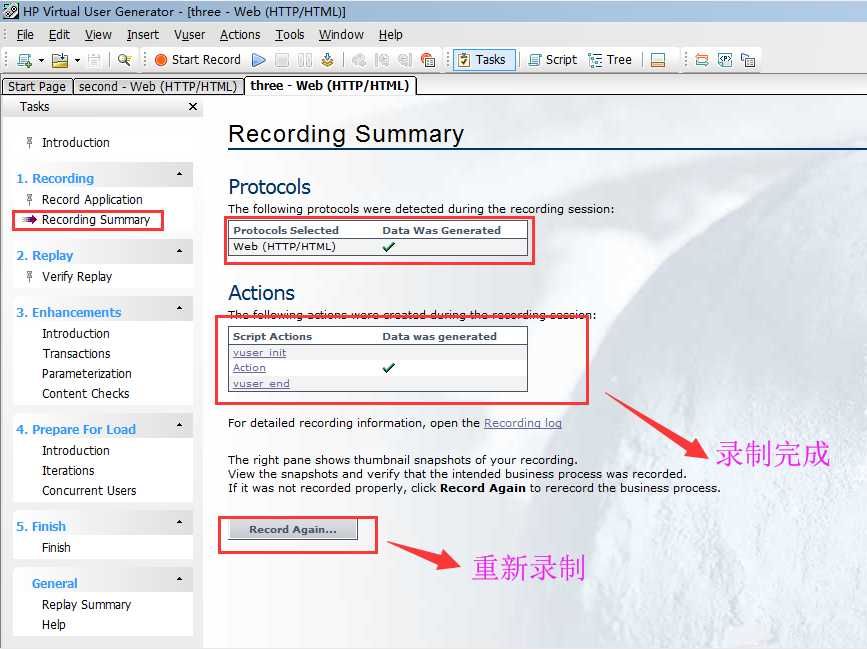
Task: Open the Iterations task
Action: pyautogui.click(x=68, y=471)
